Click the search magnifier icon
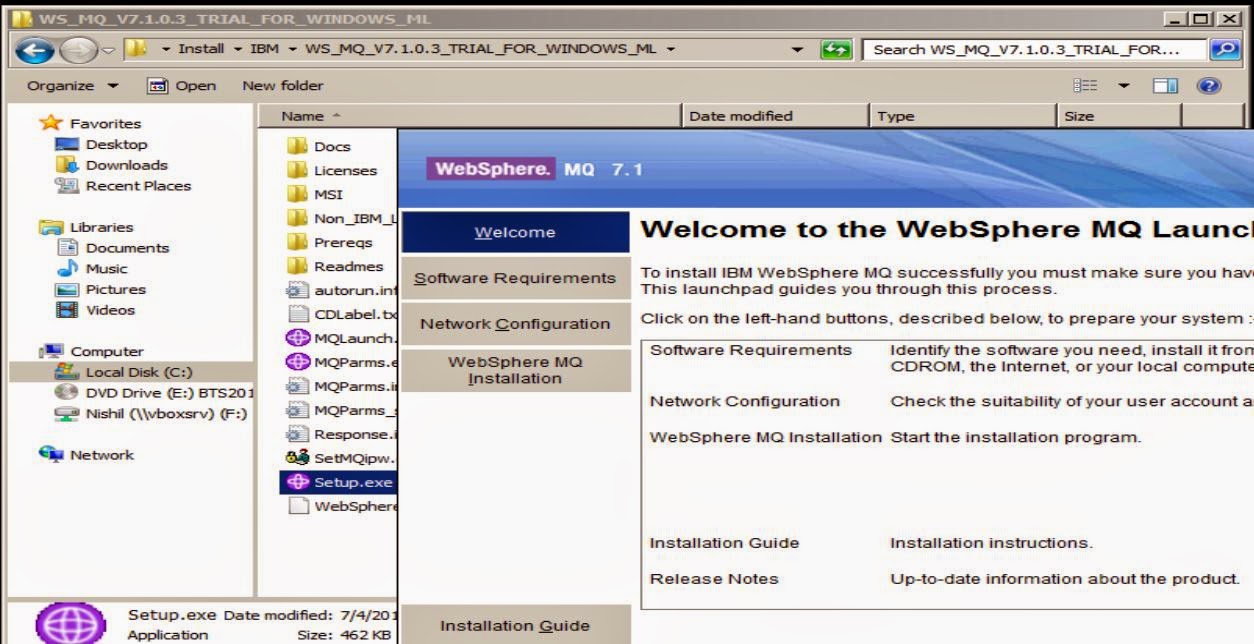 coord(1225,49)
